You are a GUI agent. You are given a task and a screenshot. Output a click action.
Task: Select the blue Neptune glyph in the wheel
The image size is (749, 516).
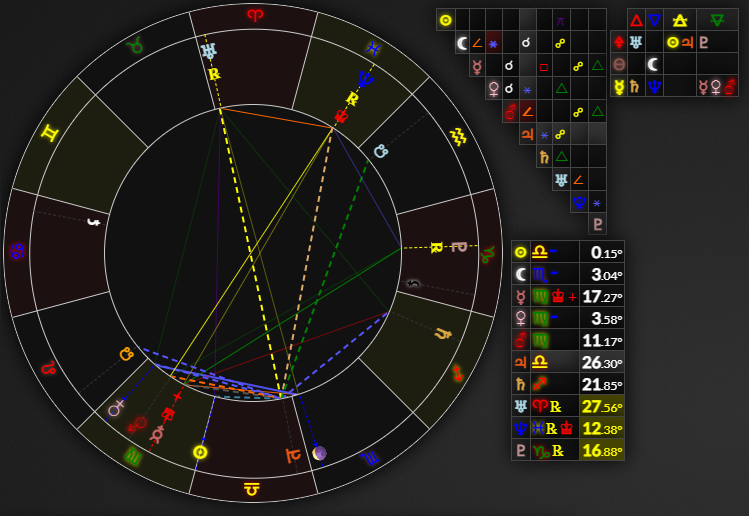tap(365, 78)
